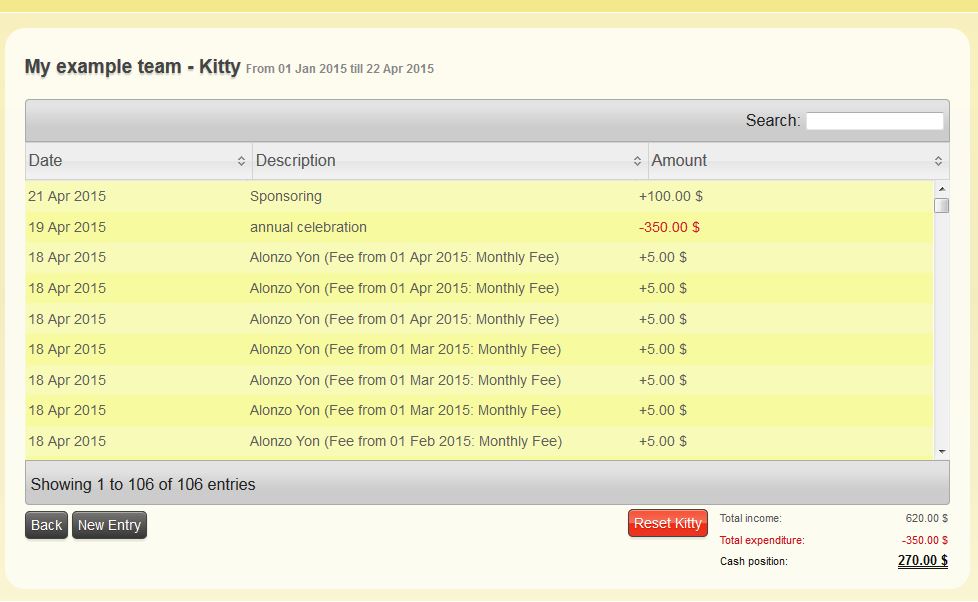Click the Back button
This screenshot has width=978, height=602.
[x=46, y=525]
